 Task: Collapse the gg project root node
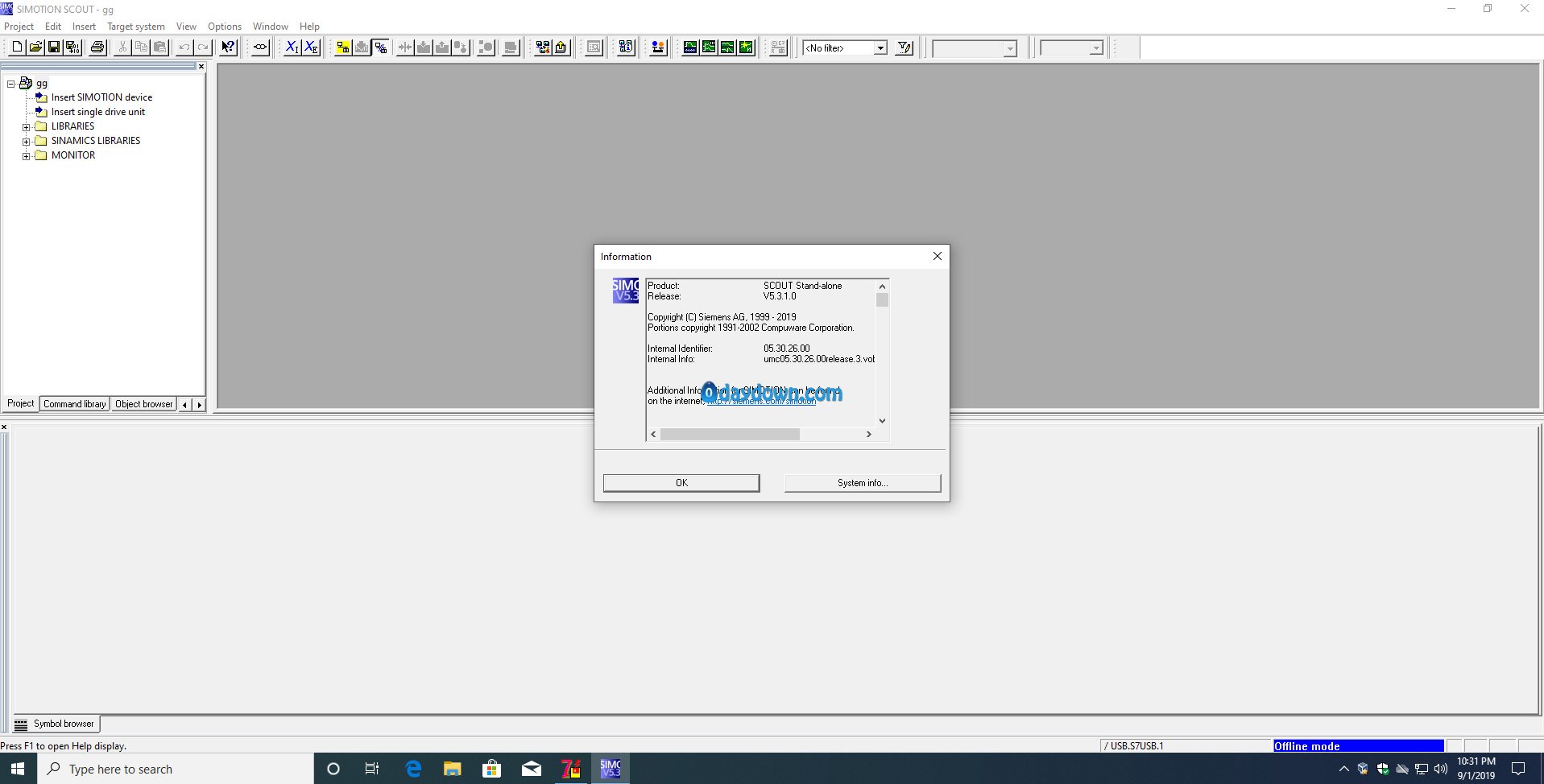11,84
